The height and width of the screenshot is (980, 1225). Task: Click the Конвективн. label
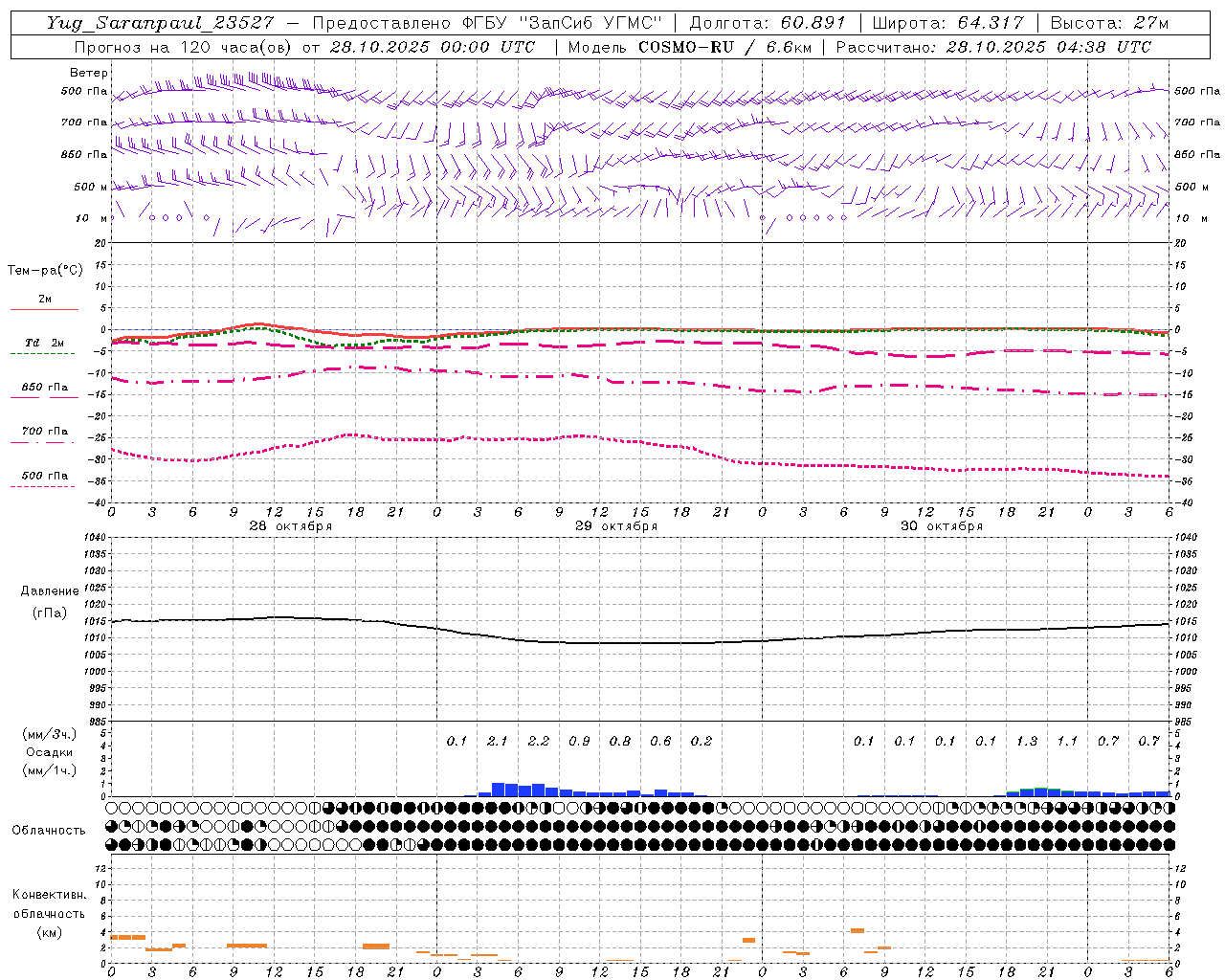click(x=49, y=895)
